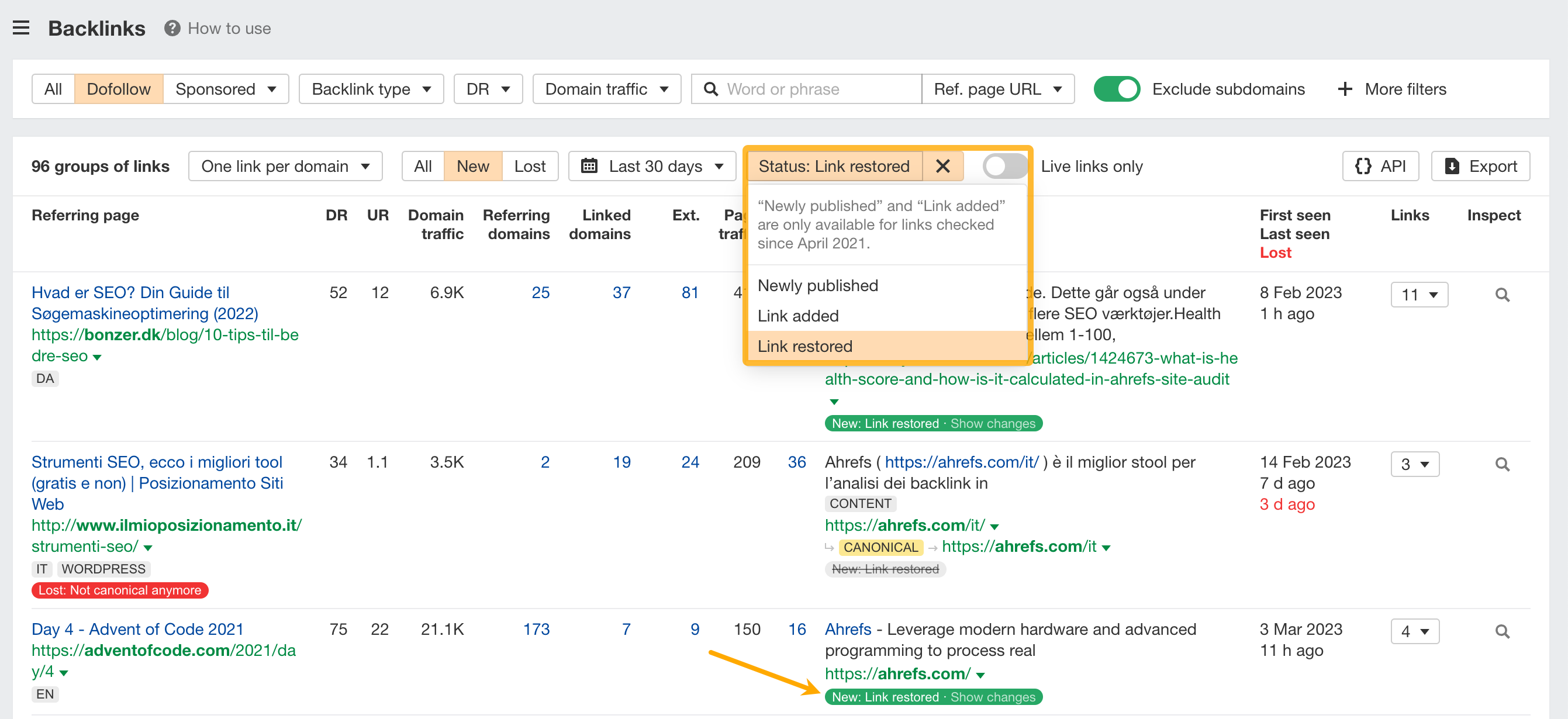This screenshot has width=1568, height=719.
Task: Select the New links tab
Action: click(x=473, y=166)
